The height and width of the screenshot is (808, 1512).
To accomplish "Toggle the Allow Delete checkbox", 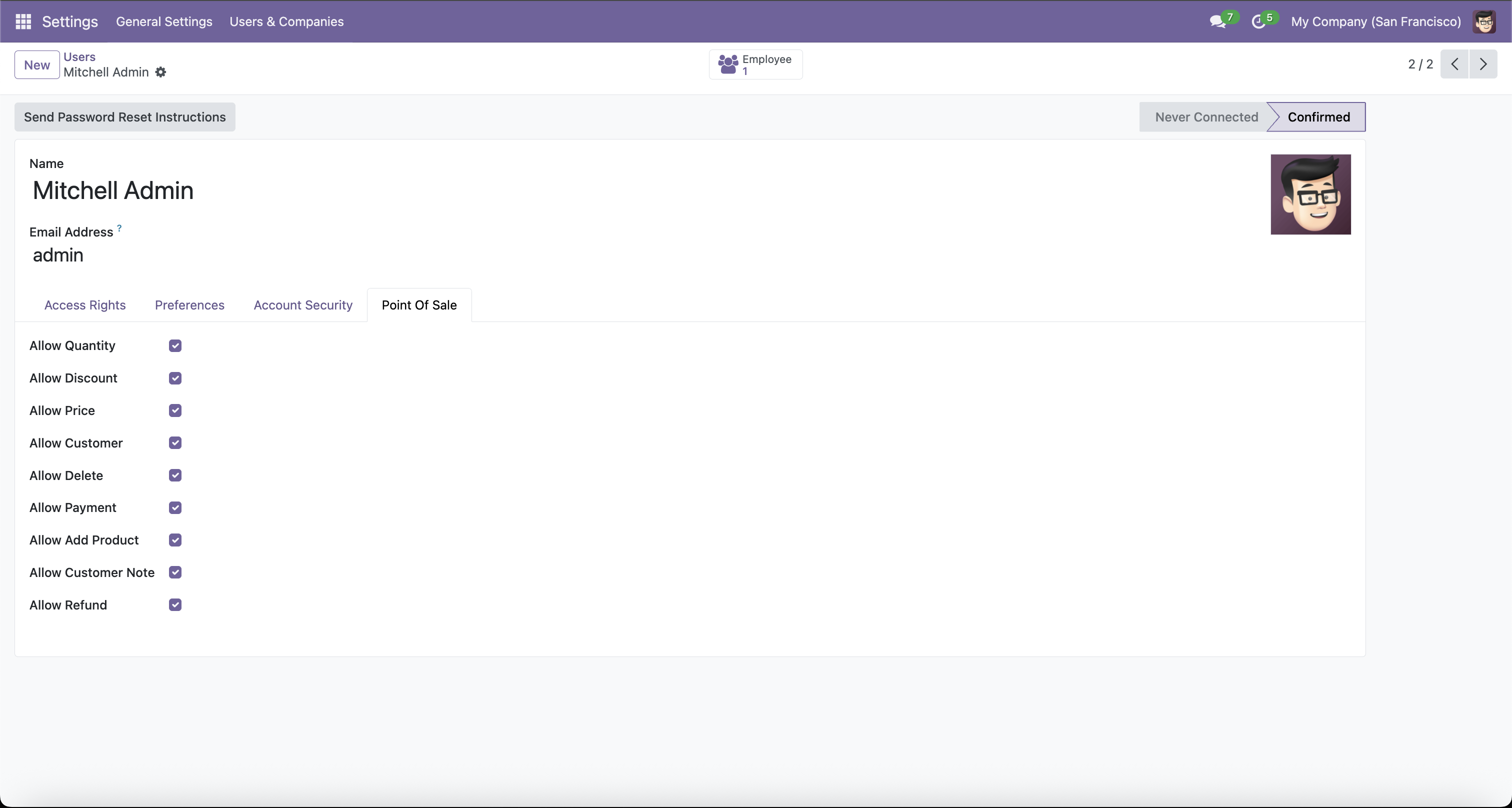I will (175, 475).
